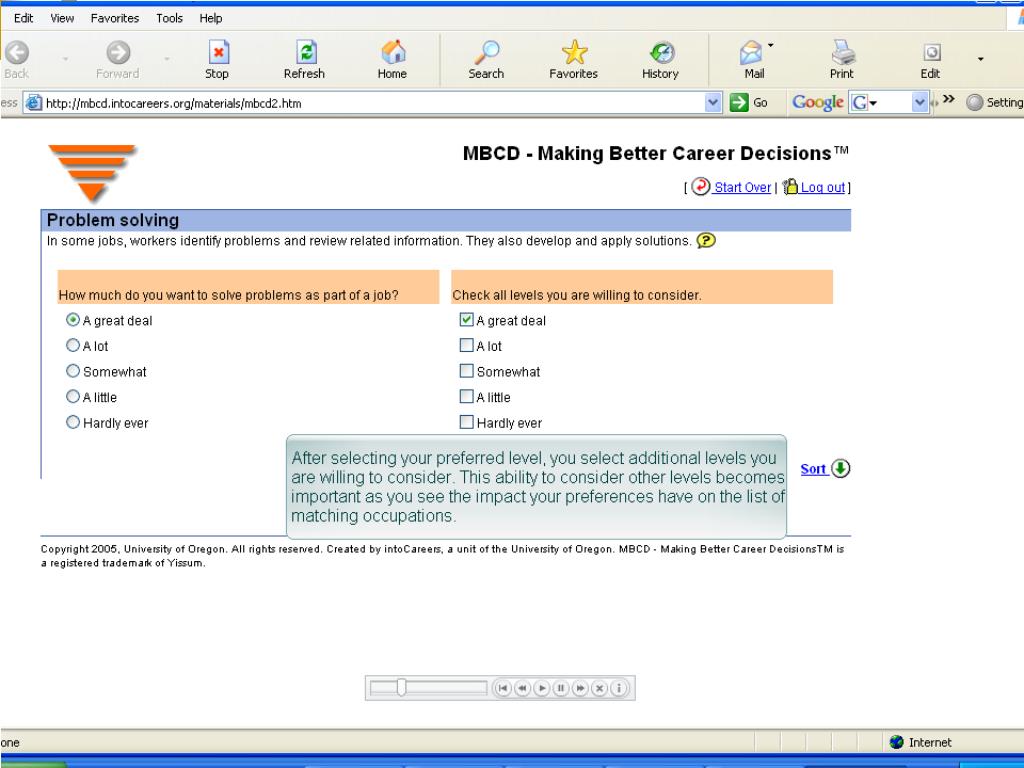Open the Tools menu

pos(169,18)
